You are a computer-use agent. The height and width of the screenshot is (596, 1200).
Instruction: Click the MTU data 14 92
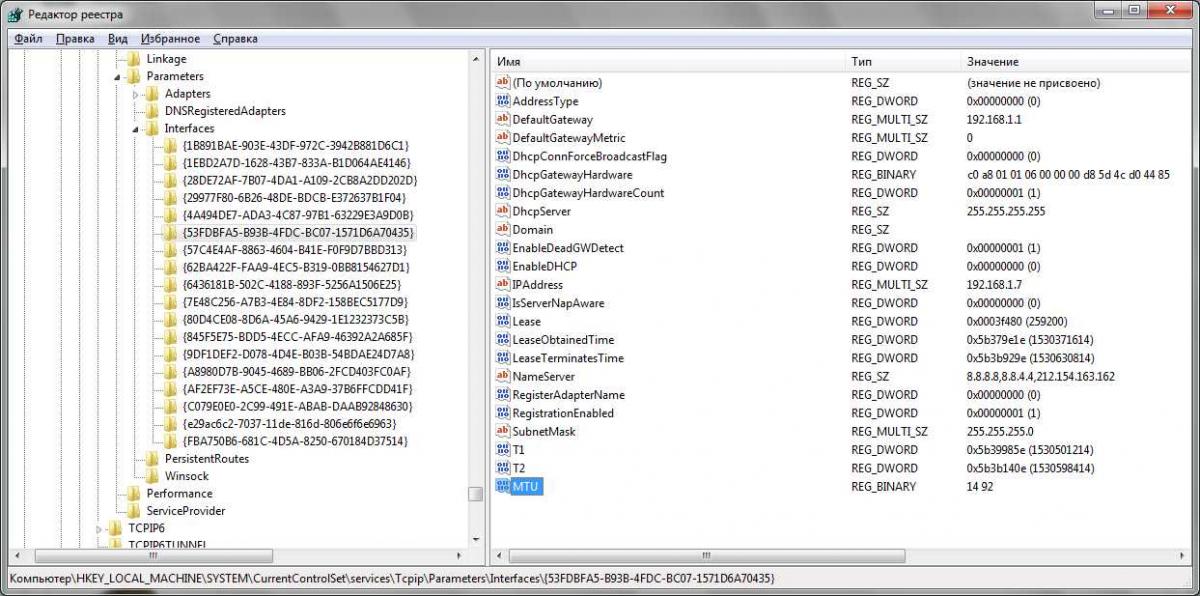(980, 487)
